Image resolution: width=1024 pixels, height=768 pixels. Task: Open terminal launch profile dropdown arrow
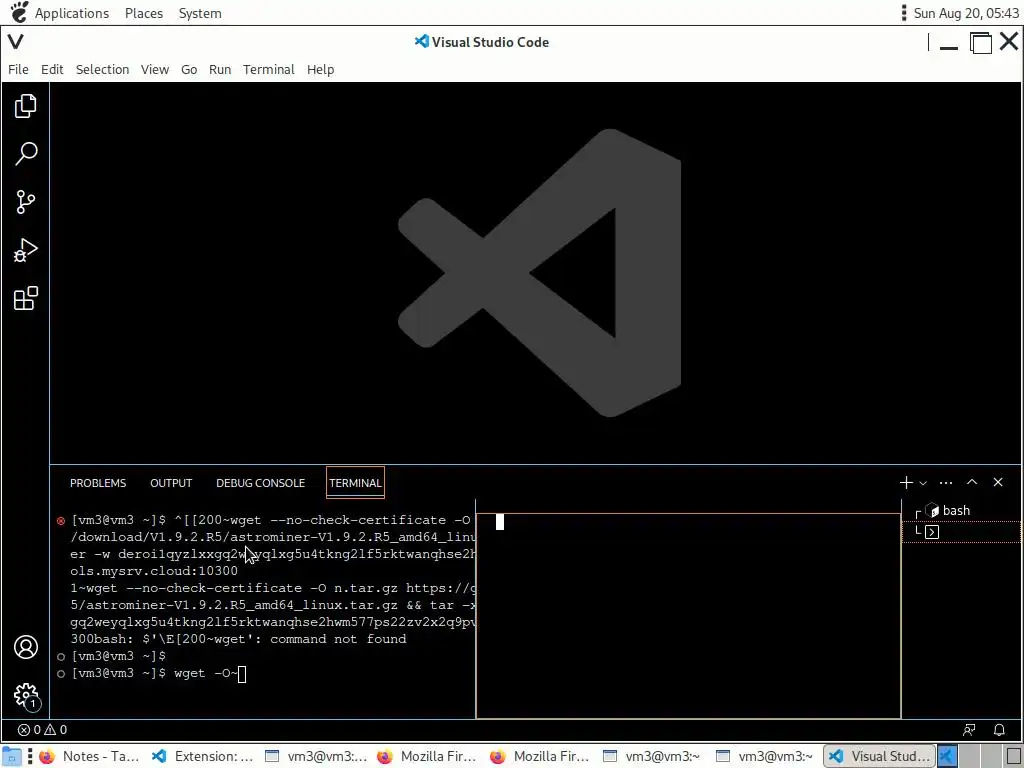pos(923,483)
